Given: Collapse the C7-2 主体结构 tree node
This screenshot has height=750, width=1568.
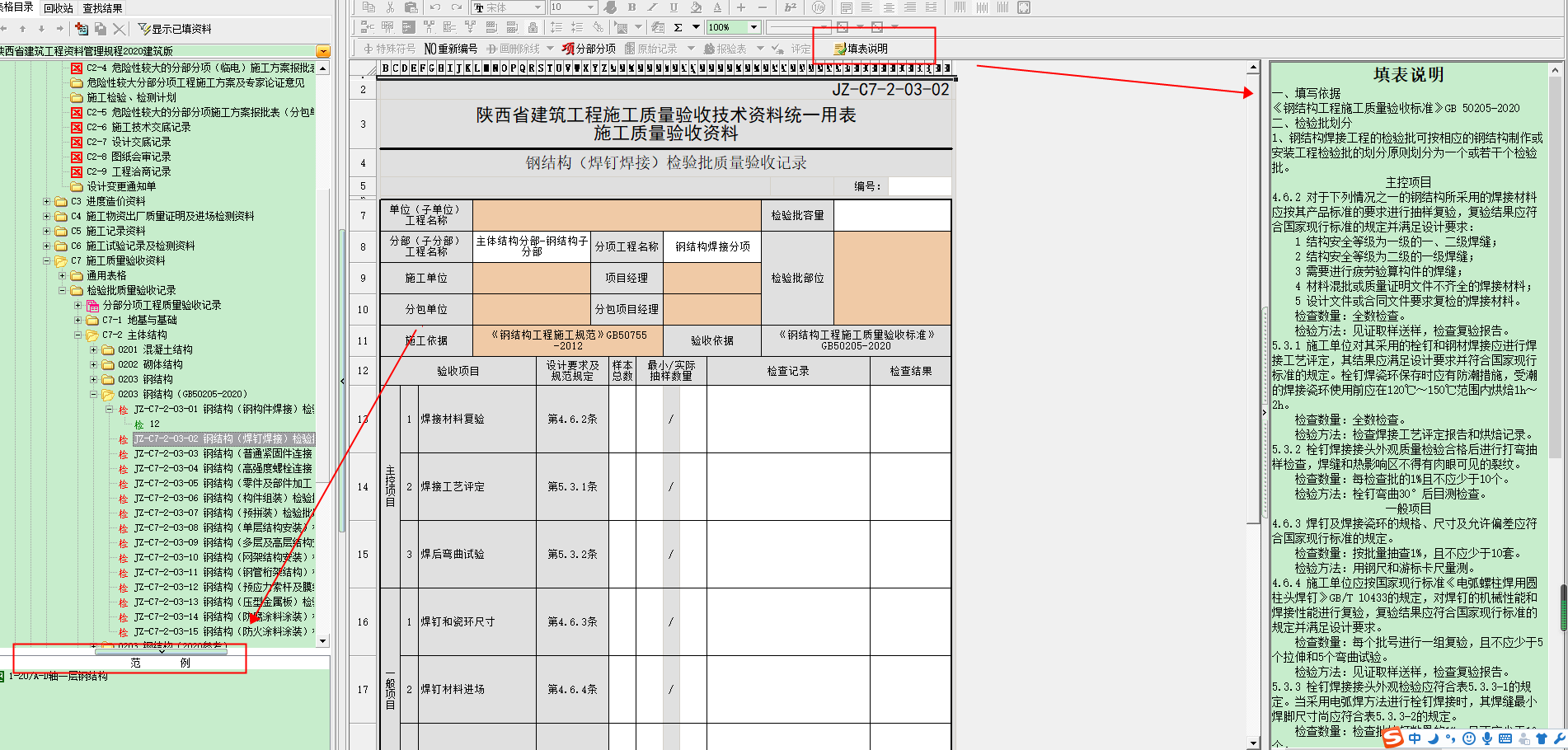Looking at the screenshot, I should (78, 335).
